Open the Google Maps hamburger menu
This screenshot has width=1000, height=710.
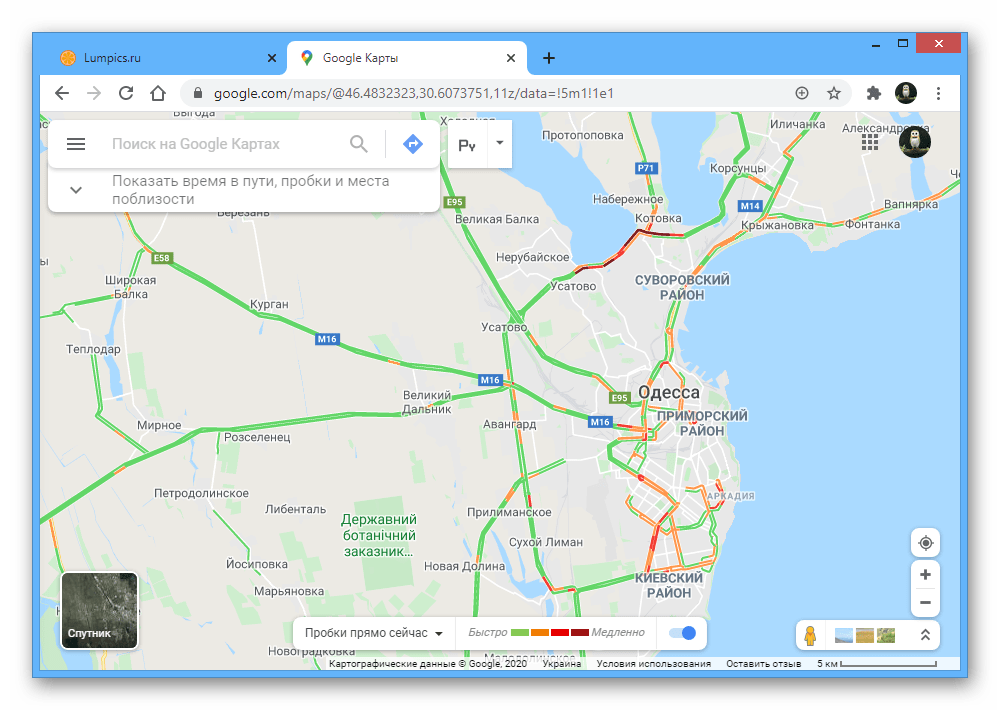pos(76,144)
